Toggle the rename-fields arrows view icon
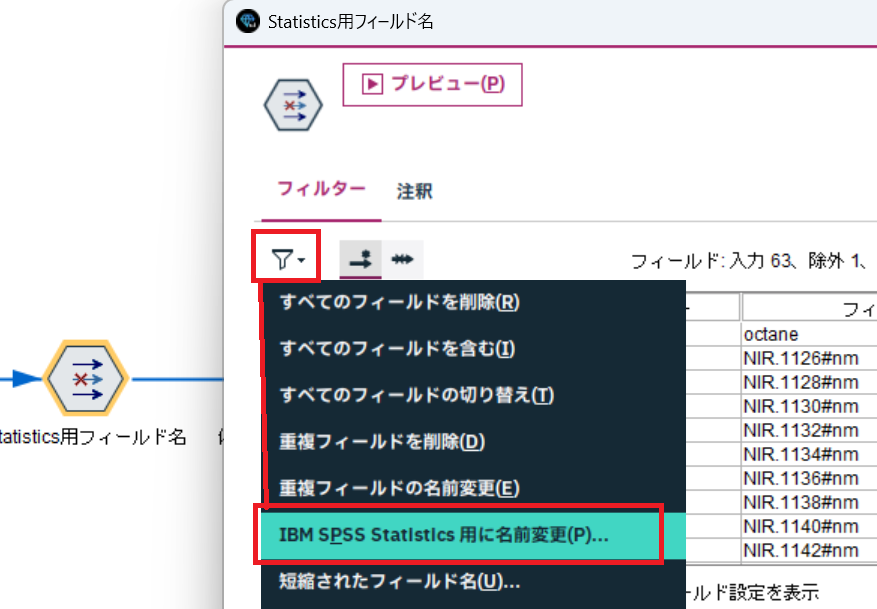877x609 pixels. [402, 259]
